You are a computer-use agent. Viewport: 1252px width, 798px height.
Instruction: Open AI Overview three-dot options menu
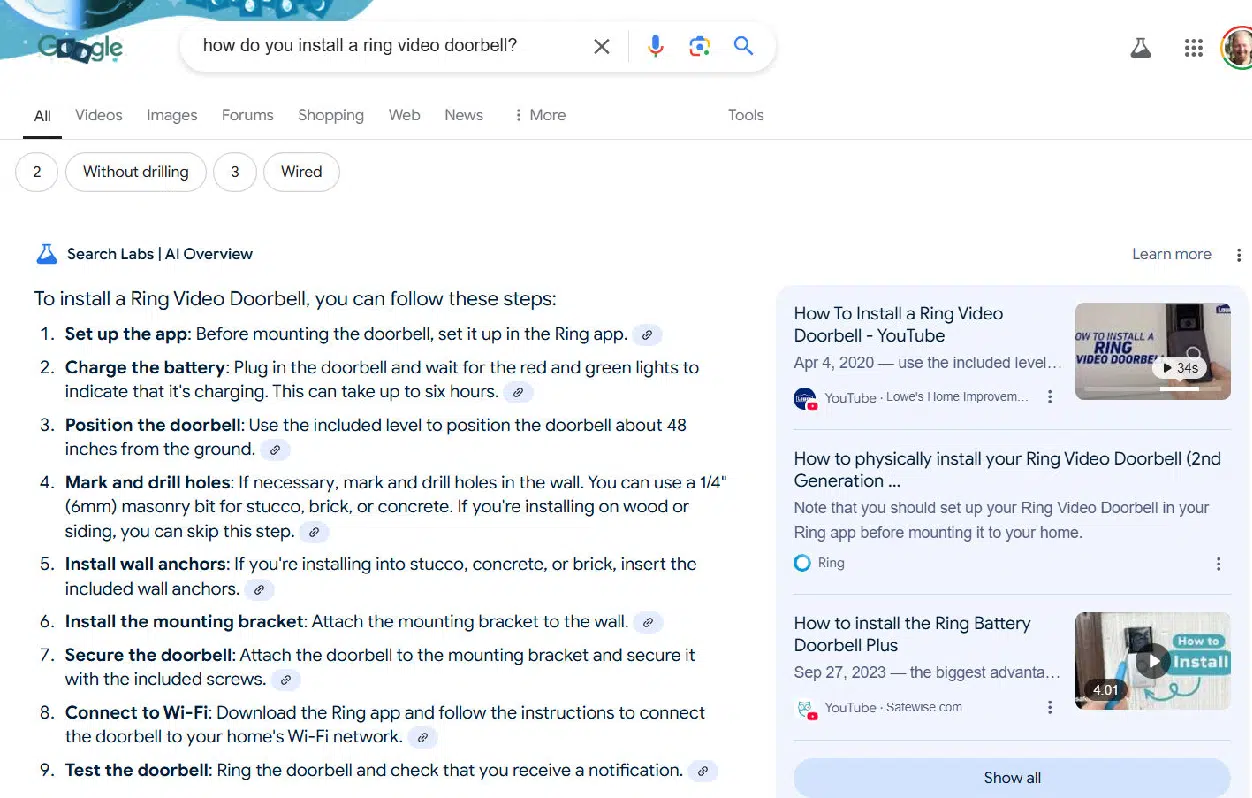1239,255
